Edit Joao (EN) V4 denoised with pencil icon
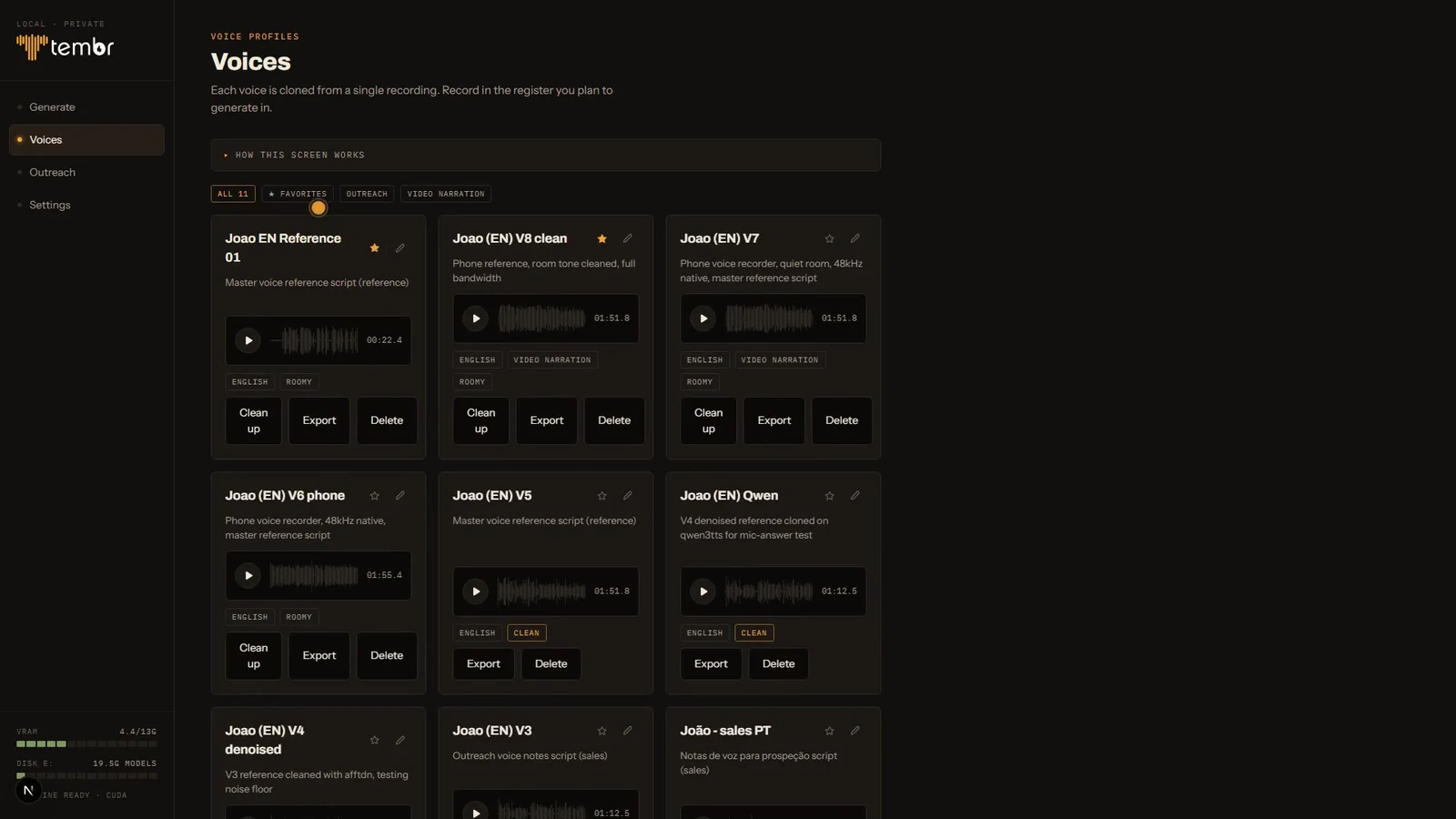Image resolution: width=1456 pixels, height=819 pixels. pos(399,741)
